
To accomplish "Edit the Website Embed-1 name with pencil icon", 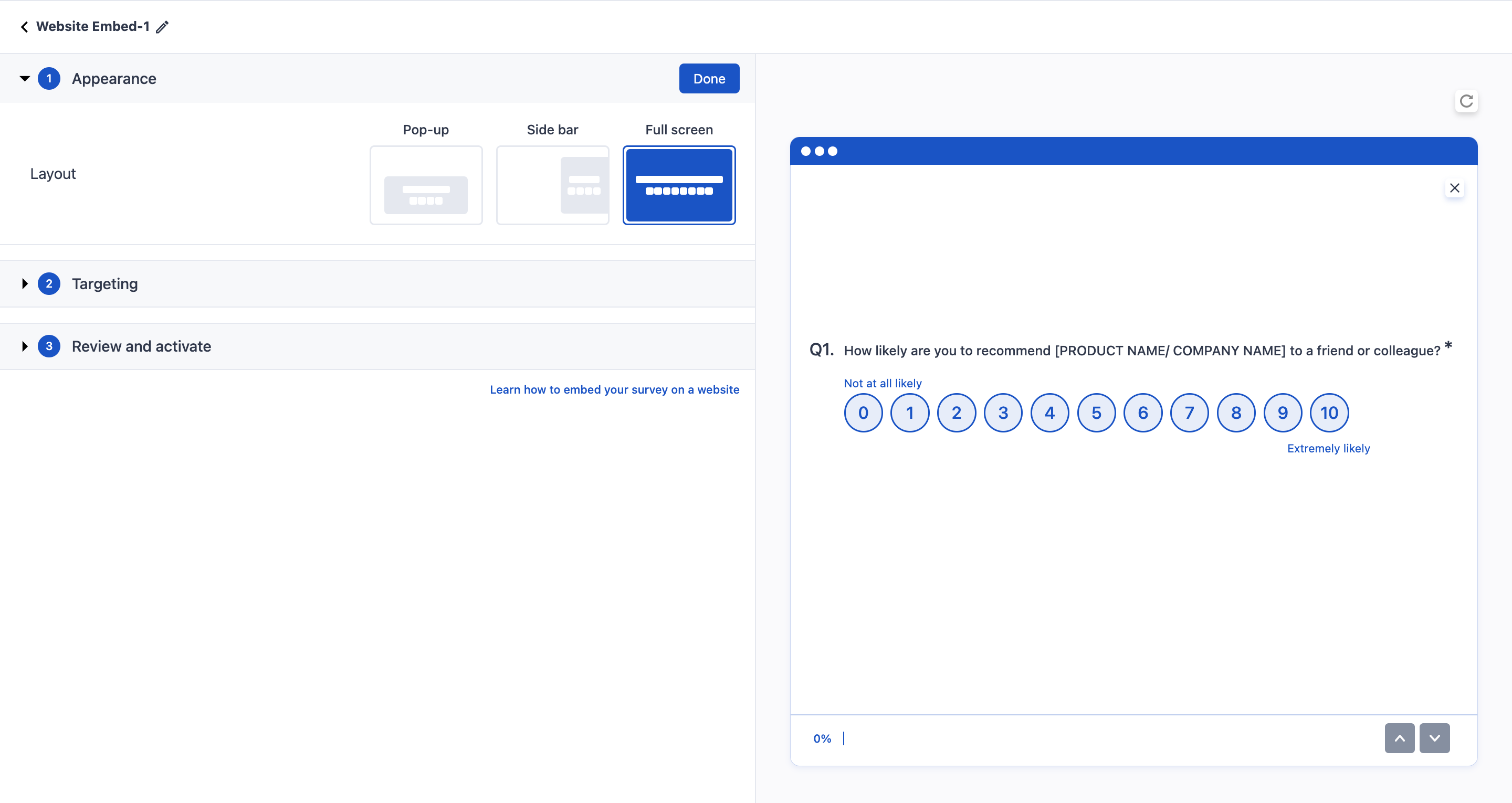I will pyautogui.click(x=162, y=26).
